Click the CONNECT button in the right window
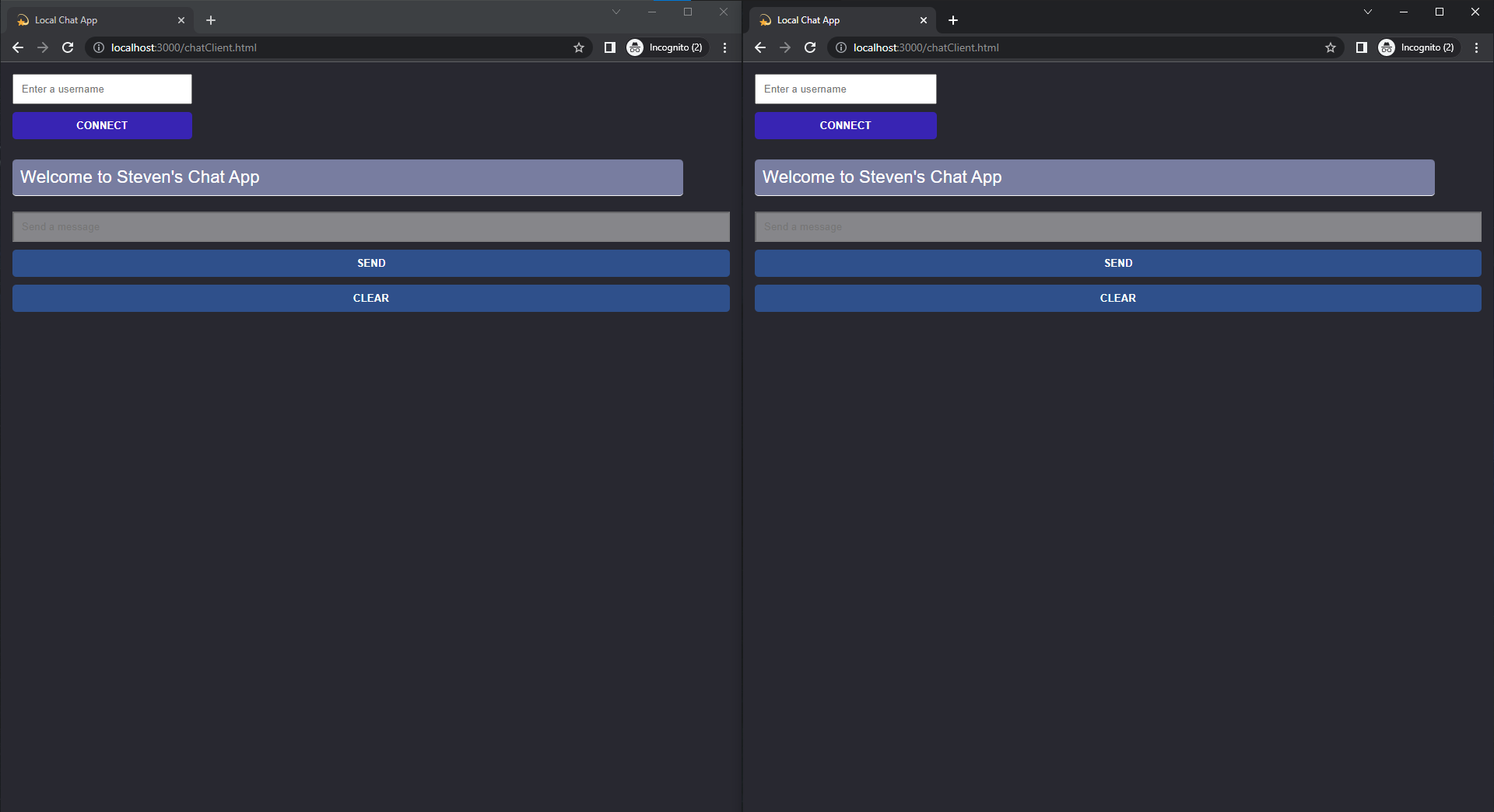The width and height of the screenshot is (1494, 812). 846,125
